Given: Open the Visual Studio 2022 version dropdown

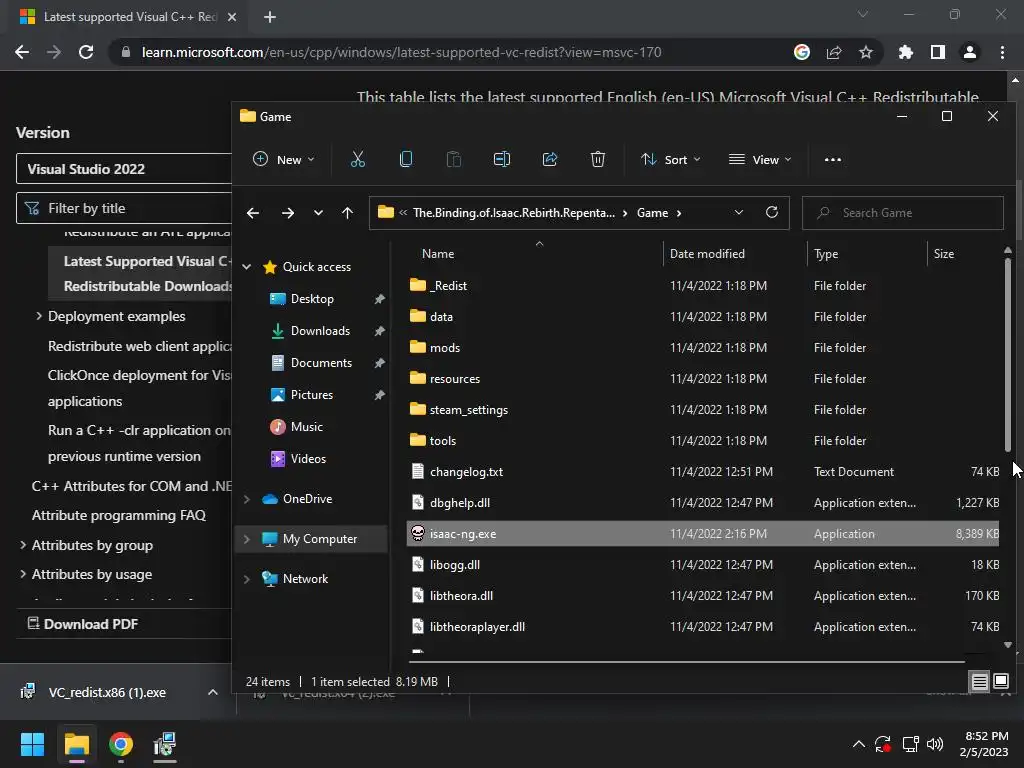Looking at the screenshot, I should pyautogui.click(x=124, y=169).
